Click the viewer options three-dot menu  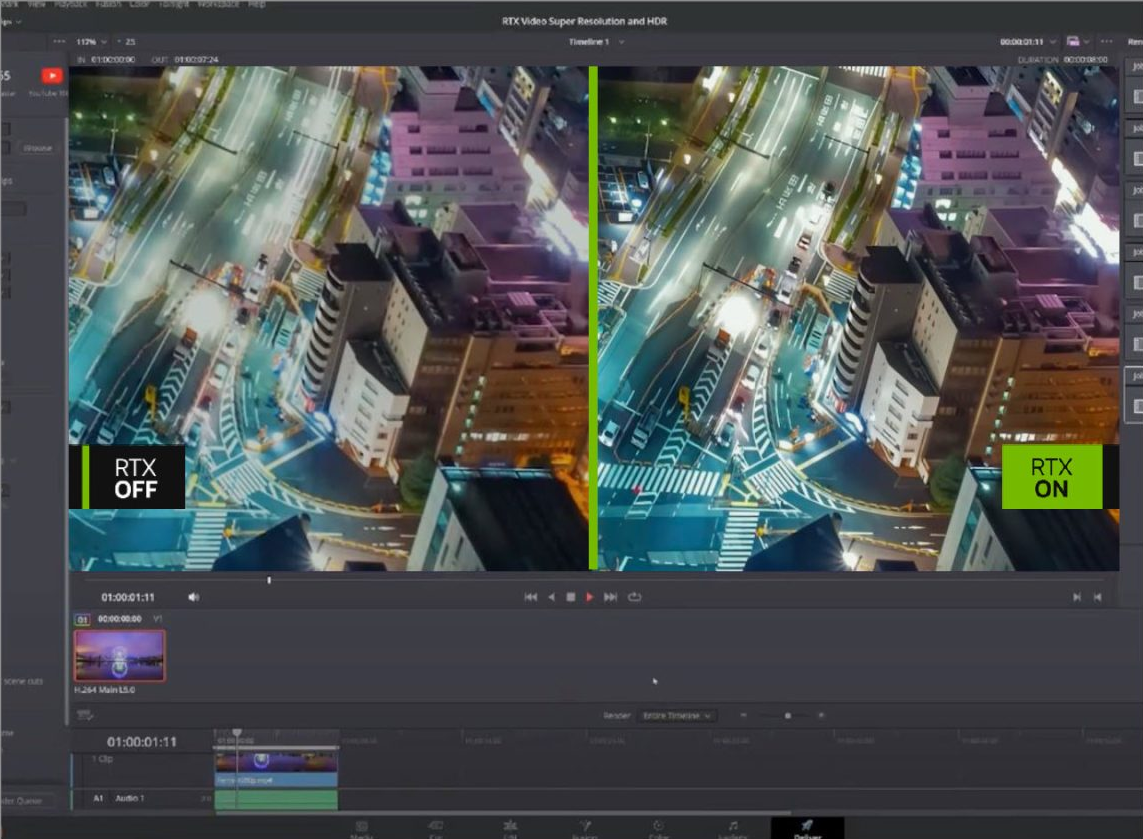tap(1106, 42)
